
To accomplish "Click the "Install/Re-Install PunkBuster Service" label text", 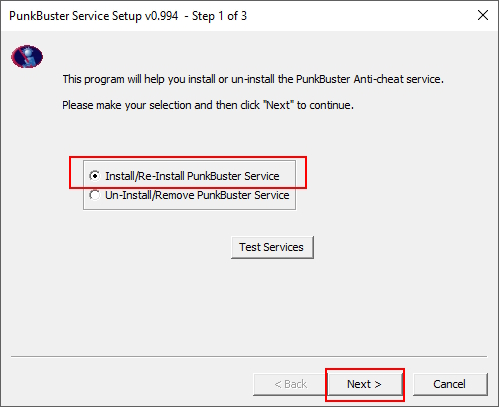I will 192,176.
